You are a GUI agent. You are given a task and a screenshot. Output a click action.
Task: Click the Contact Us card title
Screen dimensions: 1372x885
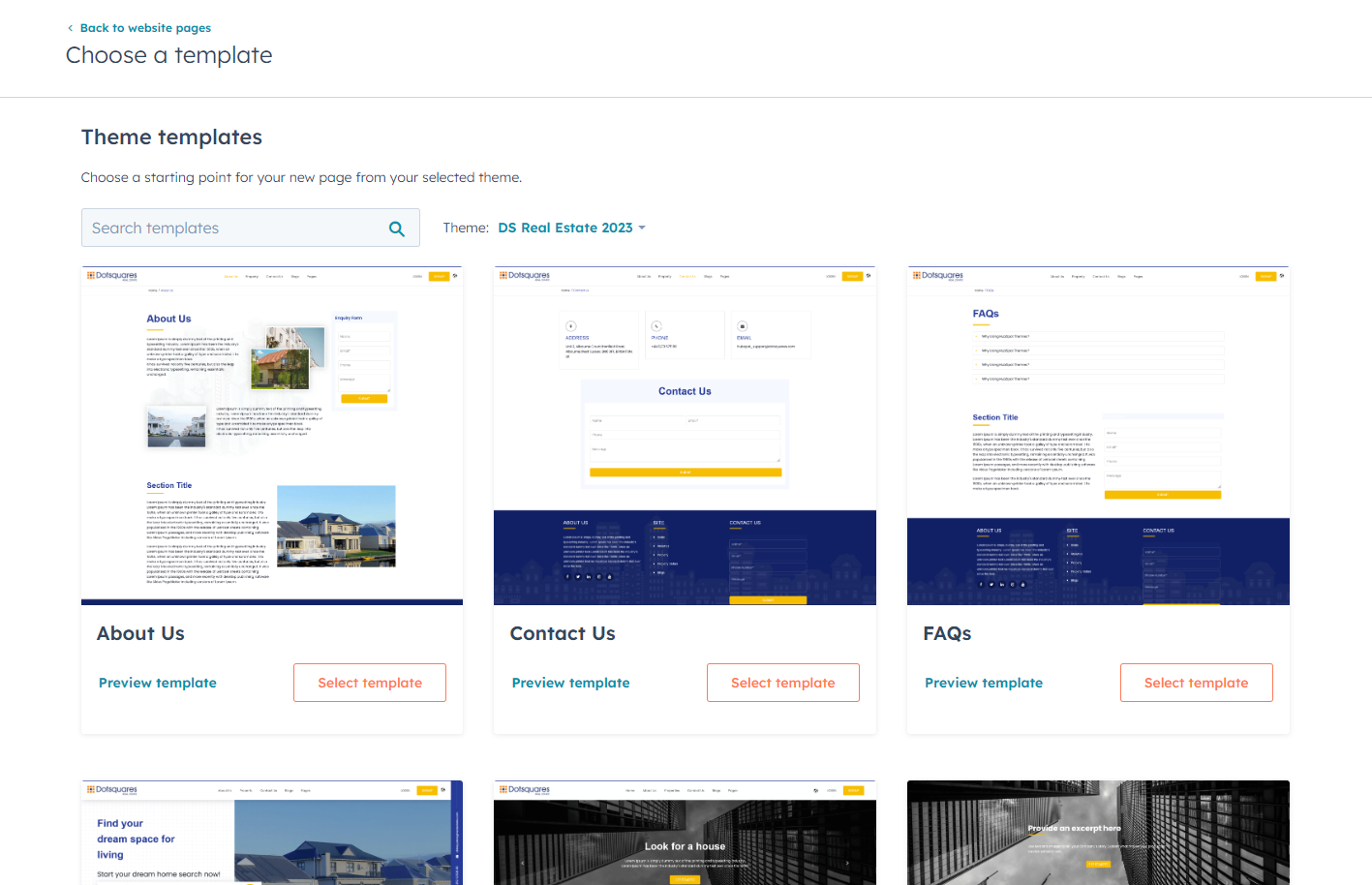tap(563, 633)
